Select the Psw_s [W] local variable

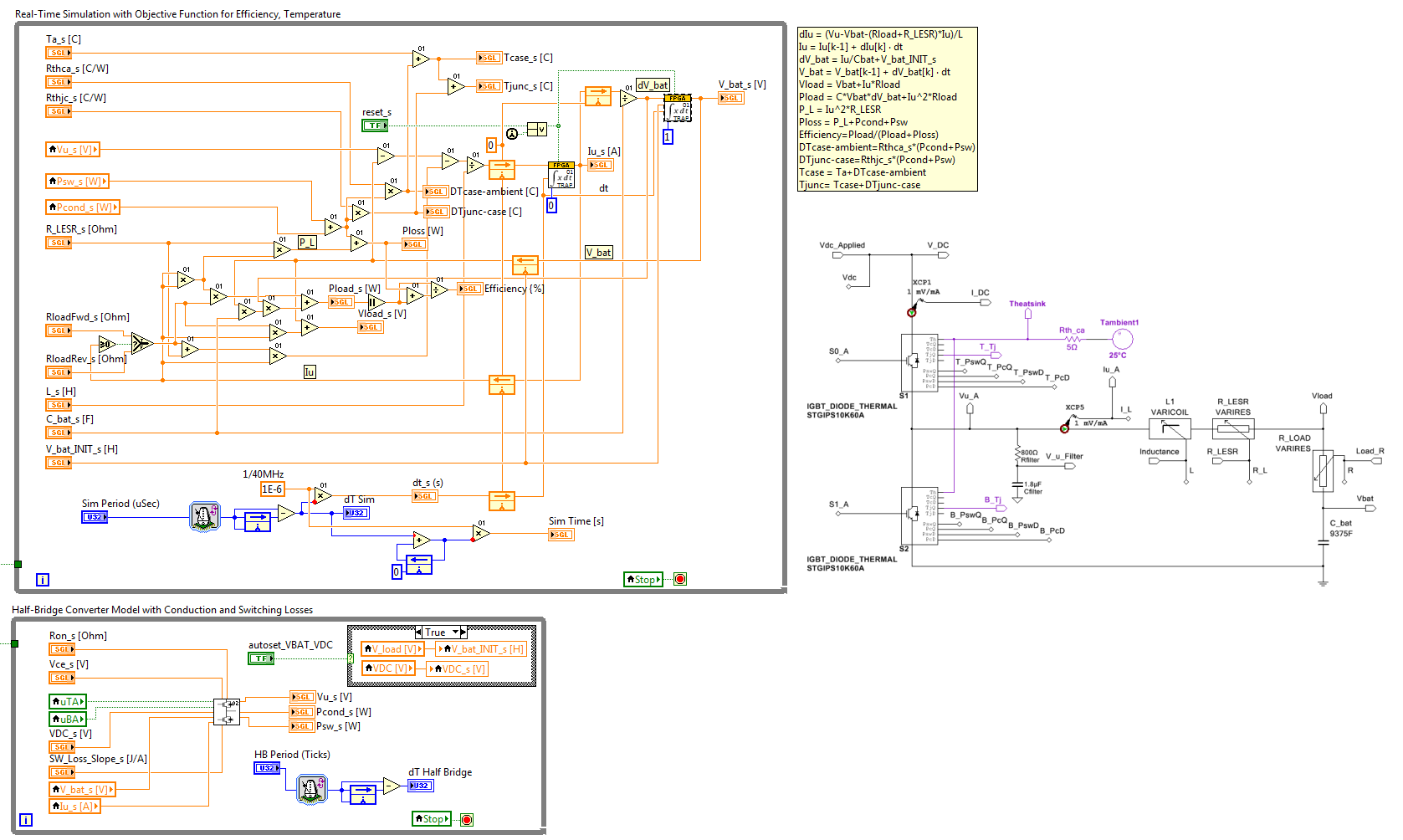(x=77, y=181)
